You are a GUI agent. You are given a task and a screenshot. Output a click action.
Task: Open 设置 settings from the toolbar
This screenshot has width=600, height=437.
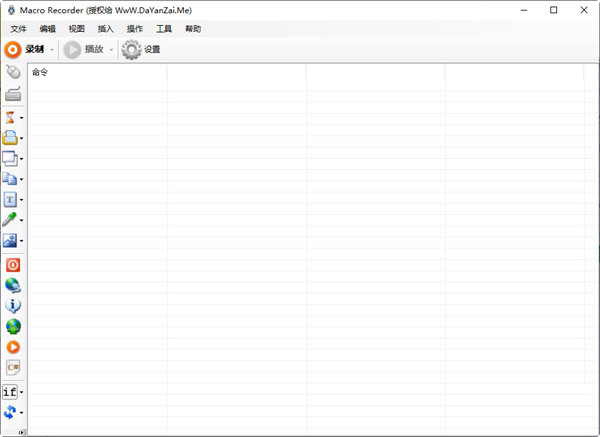point(141,49)
